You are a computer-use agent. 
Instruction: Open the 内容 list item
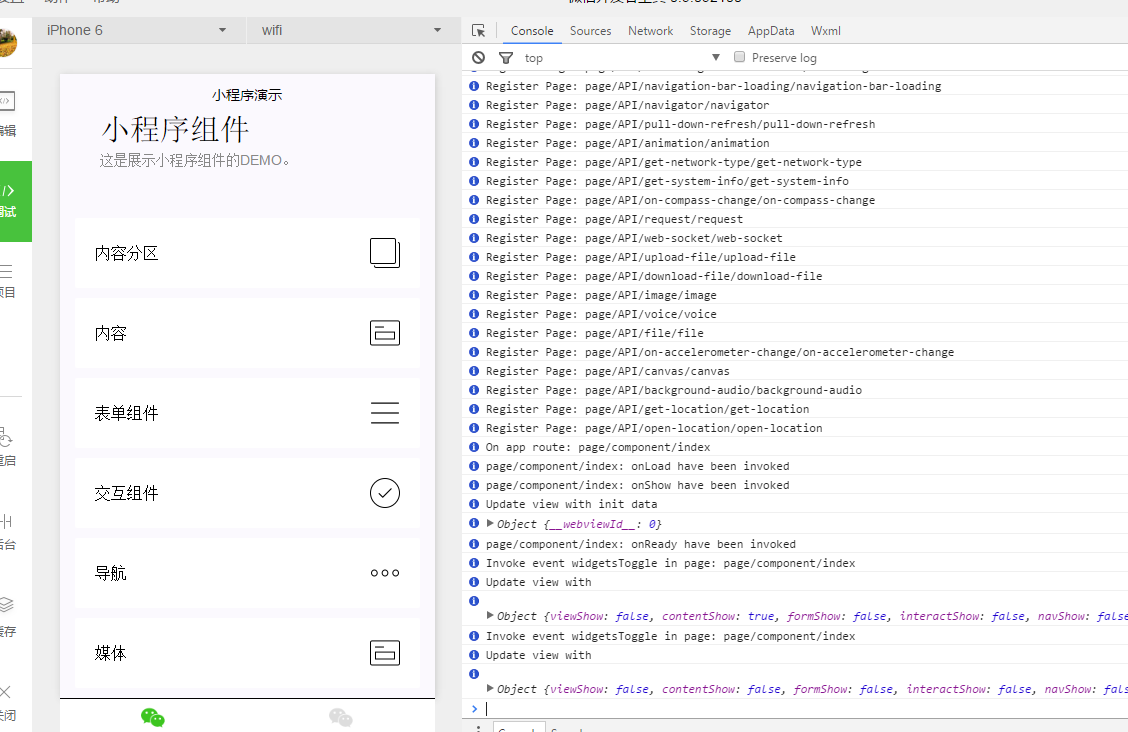[247, 333]
